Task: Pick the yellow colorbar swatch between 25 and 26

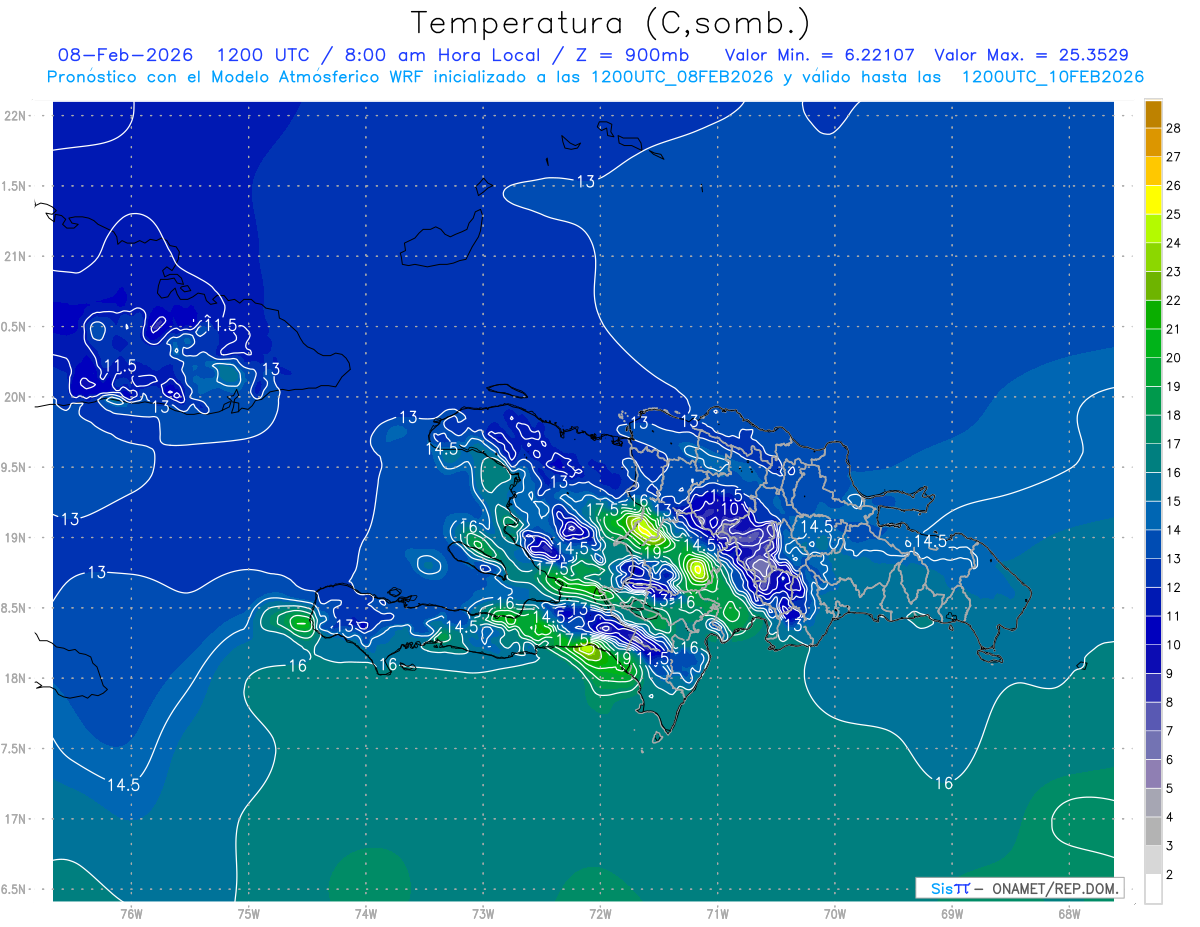Action: [x=1154, y=200]
